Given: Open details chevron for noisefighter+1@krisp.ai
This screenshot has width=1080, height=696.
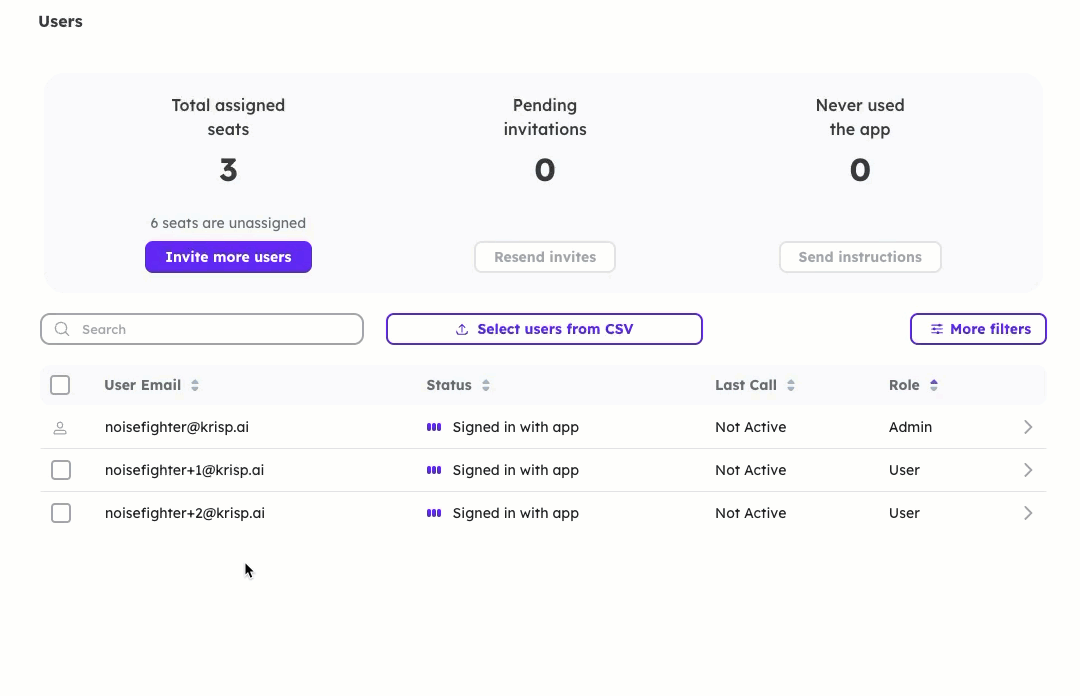Looking at the screenshot, I should pos(1028,470).
